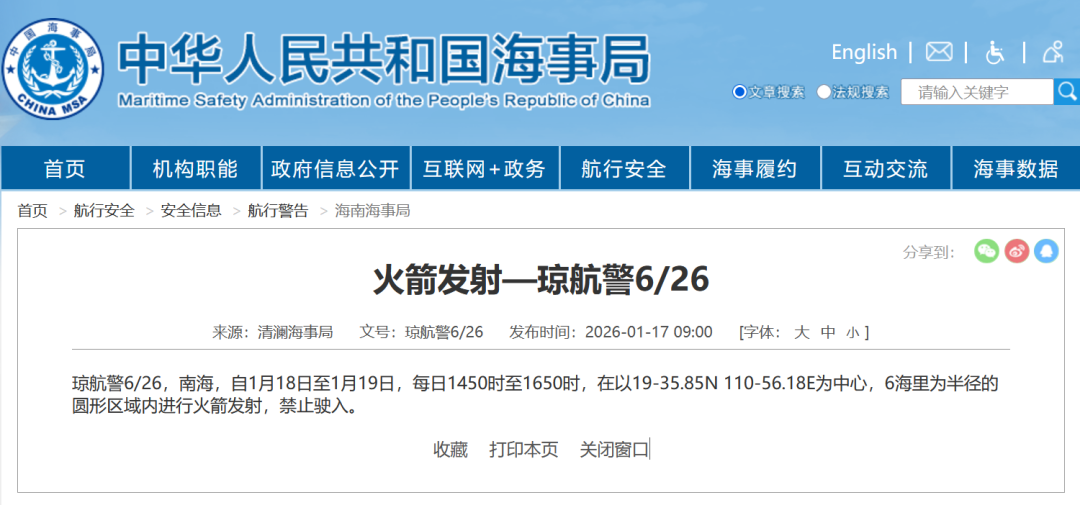The width and height of the screenshot is (1080, 505).
Task: Share article via Weibo icon
Action: tap(1017, 251)
